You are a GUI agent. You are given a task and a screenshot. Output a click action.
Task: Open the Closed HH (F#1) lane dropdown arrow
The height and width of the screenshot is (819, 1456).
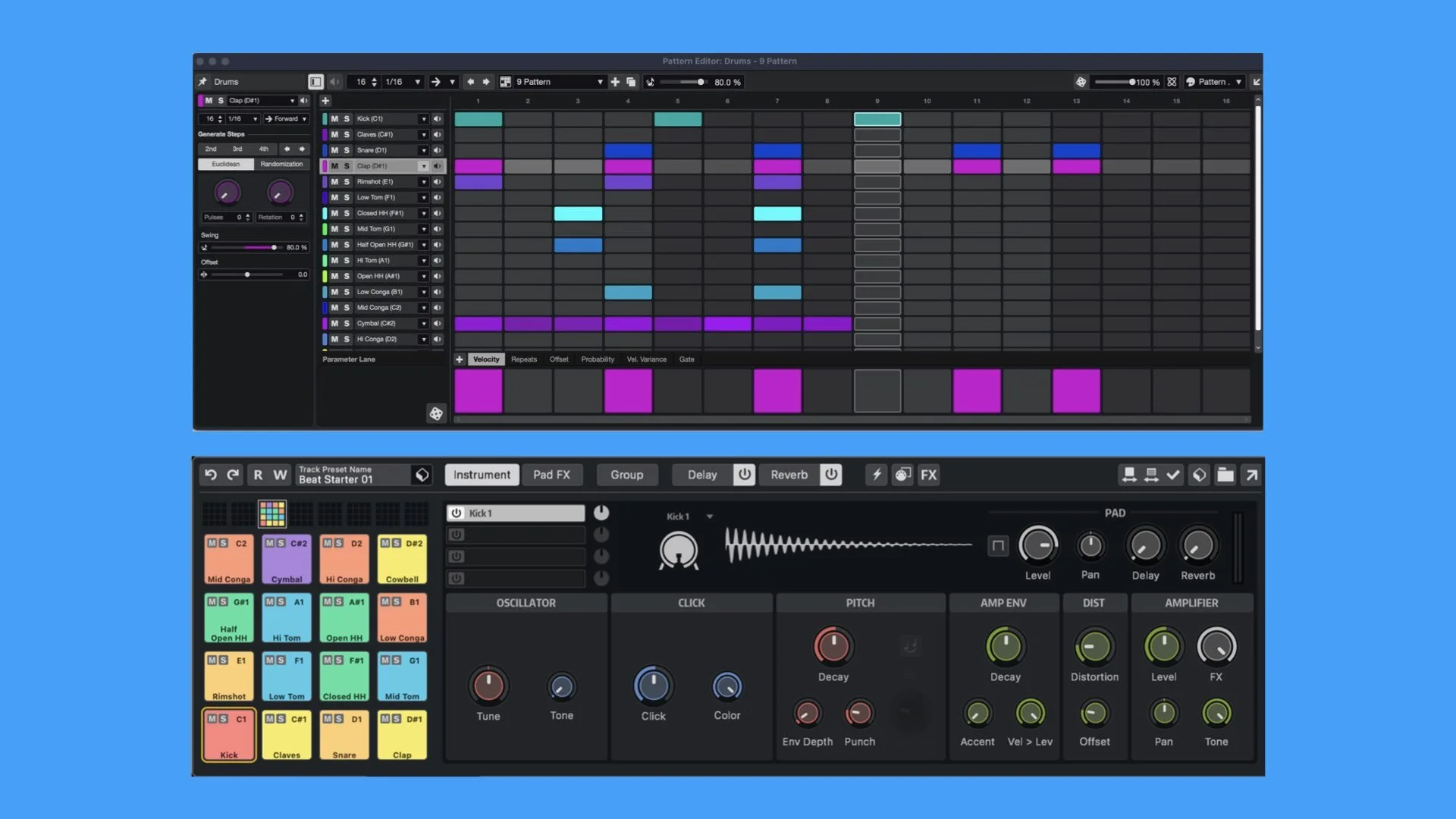[423, 214]
